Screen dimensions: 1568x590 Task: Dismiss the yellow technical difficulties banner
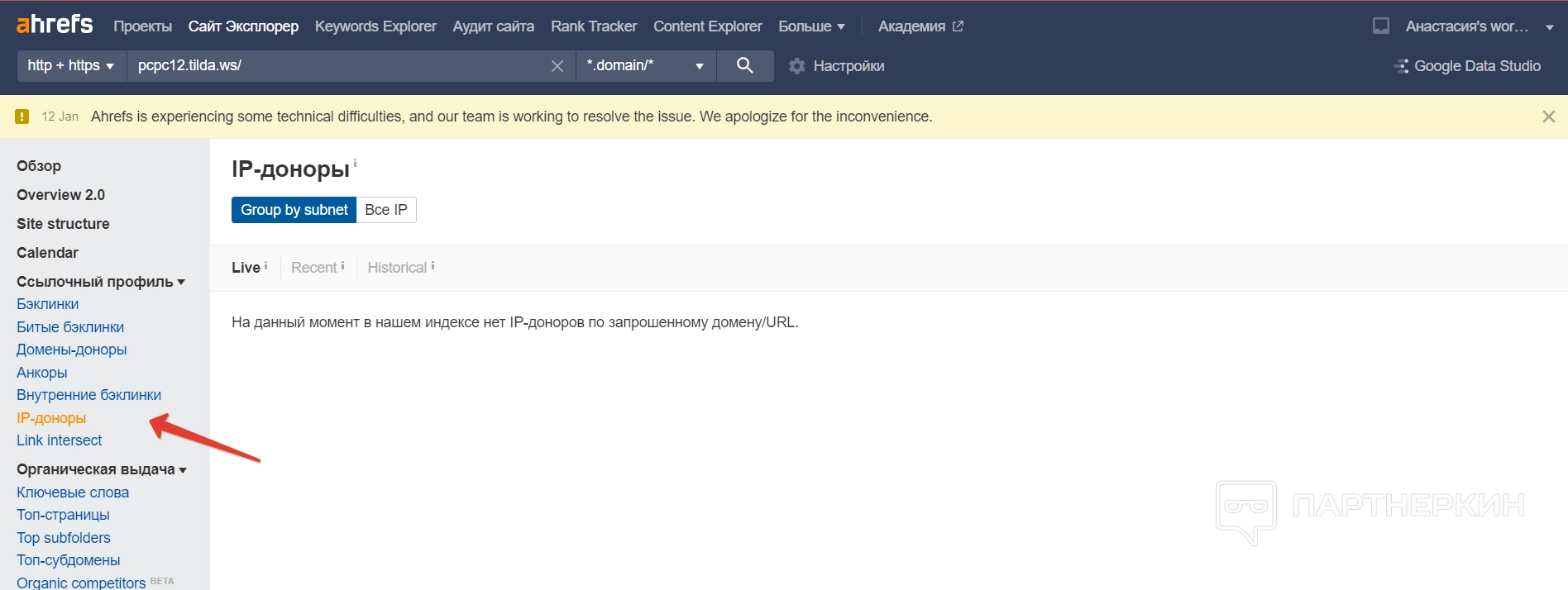1549,117
